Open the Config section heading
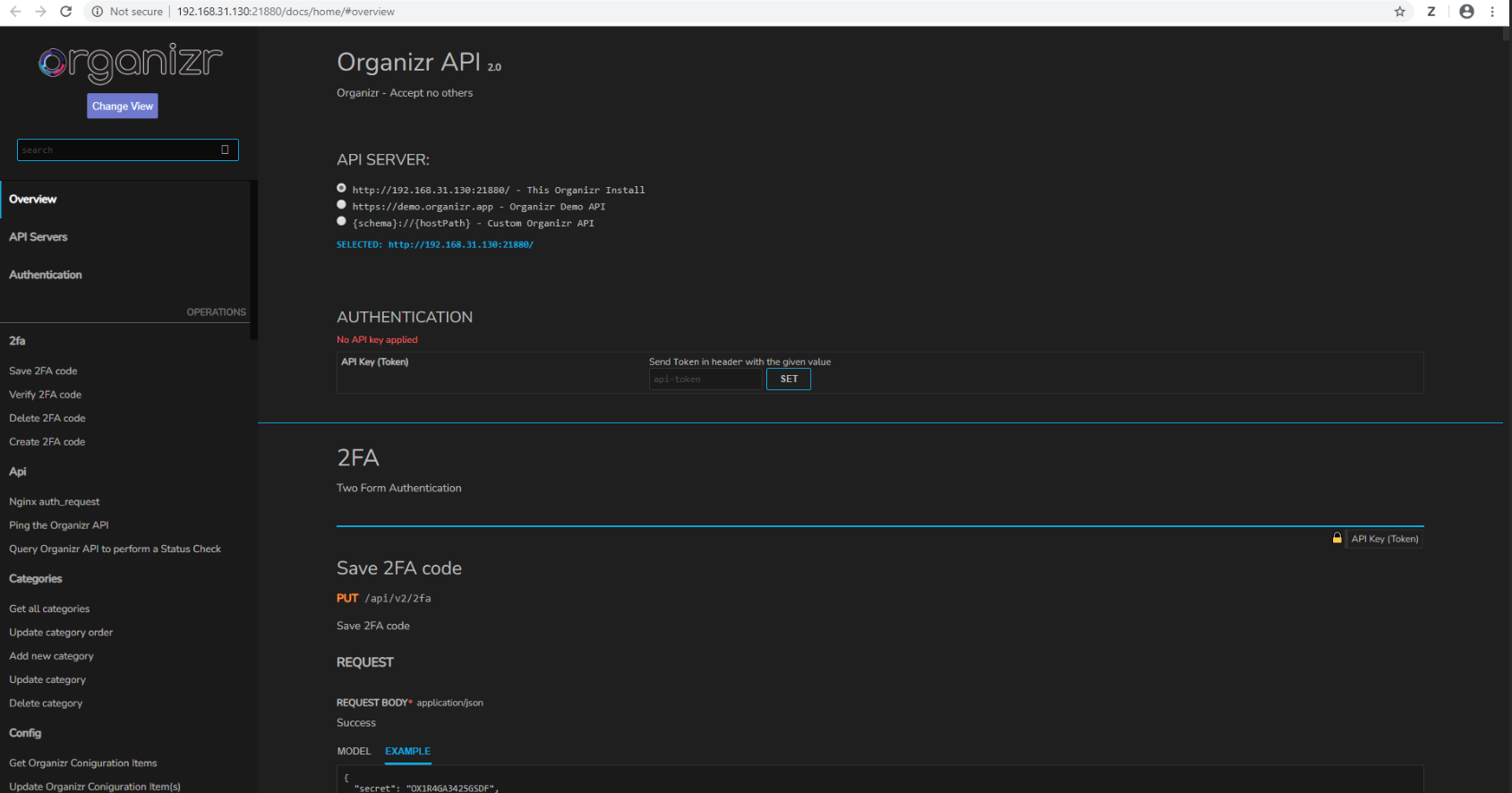The height and width of the screenshot is (793, 1512). pyautogui.click(x=25, y=732)
